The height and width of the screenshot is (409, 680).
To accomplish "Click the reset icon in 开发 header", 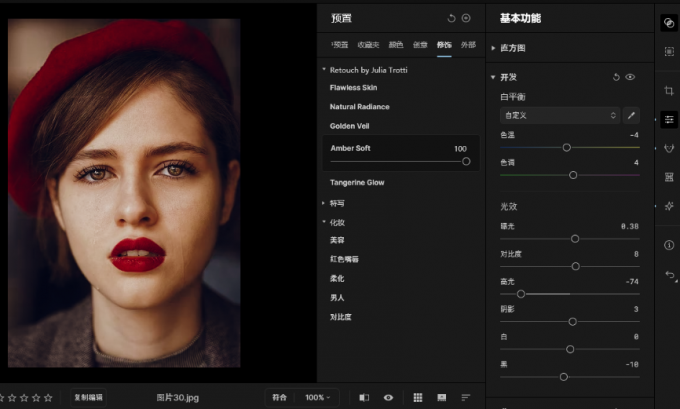I will 616,77.
